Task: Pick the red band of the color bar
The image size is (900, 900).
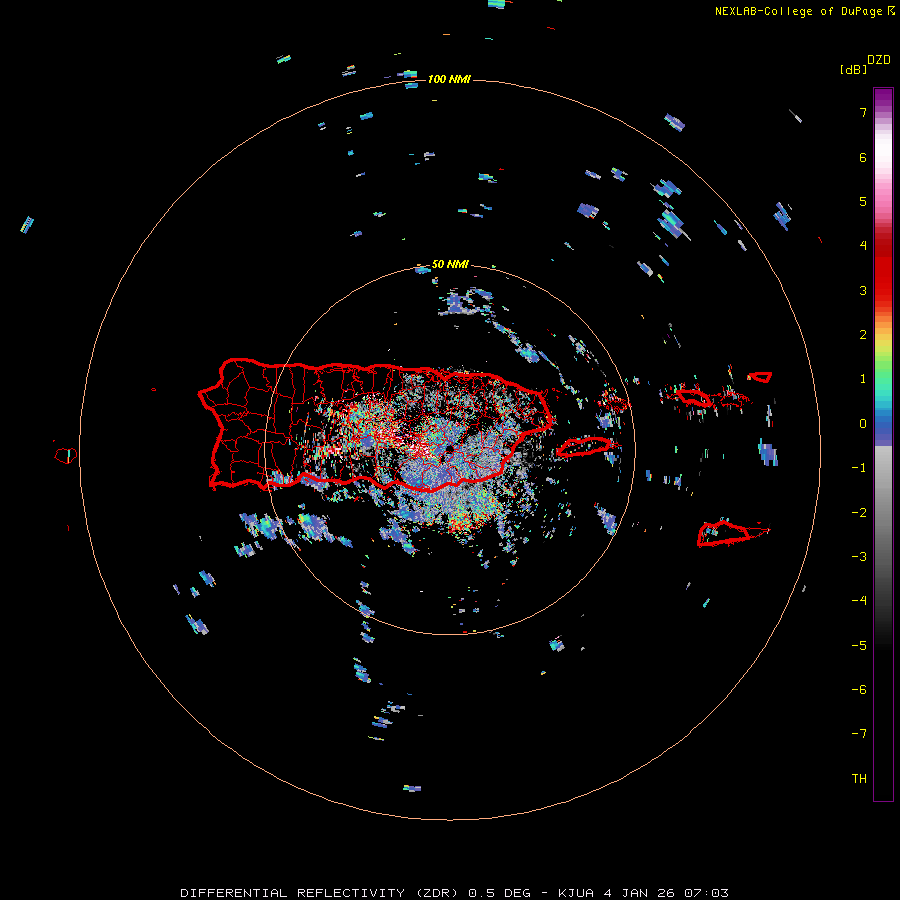Action: pyautogui.click(x=883, y=270)
